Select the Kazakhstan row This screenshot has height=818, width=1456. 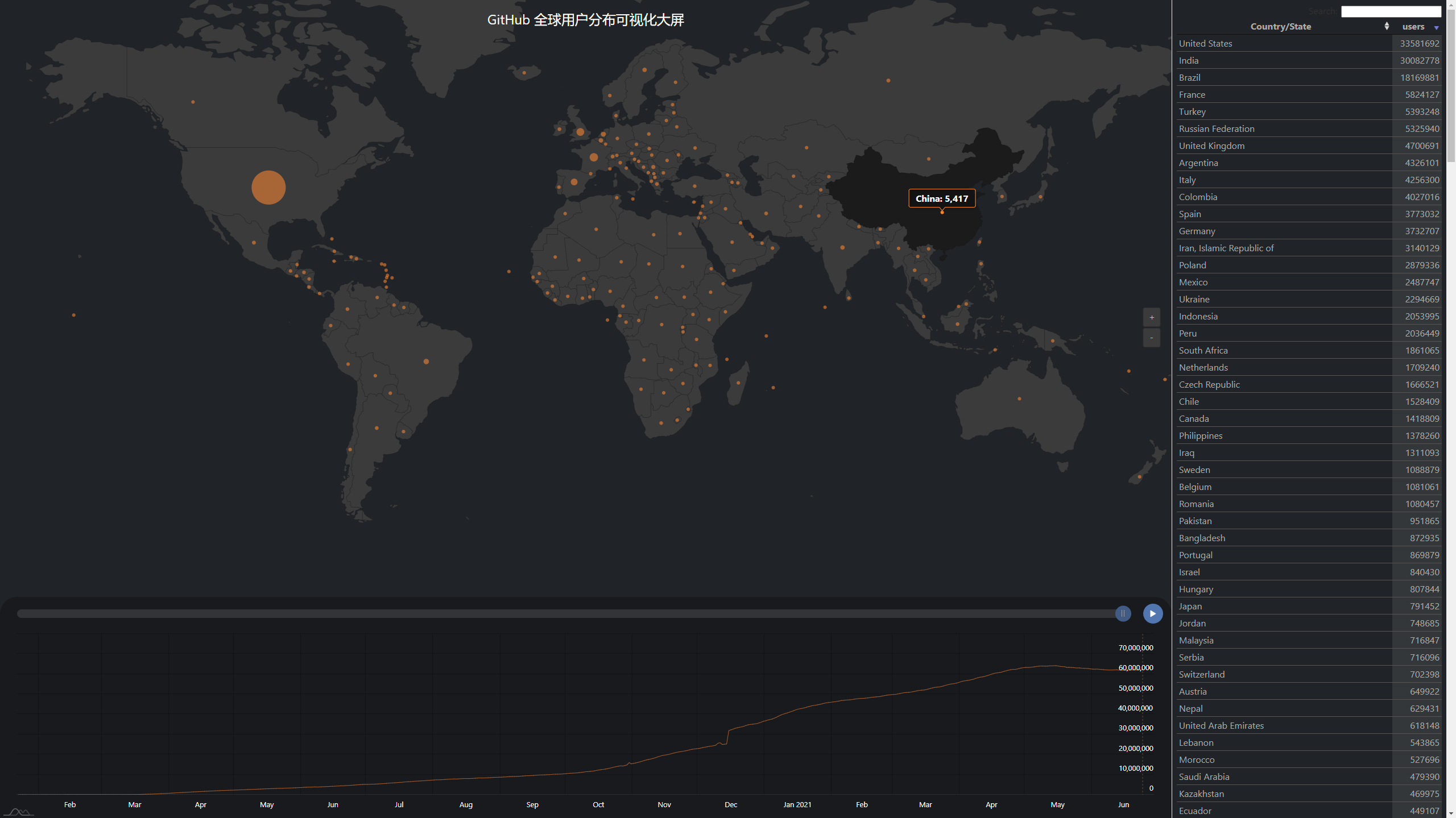1309,794
